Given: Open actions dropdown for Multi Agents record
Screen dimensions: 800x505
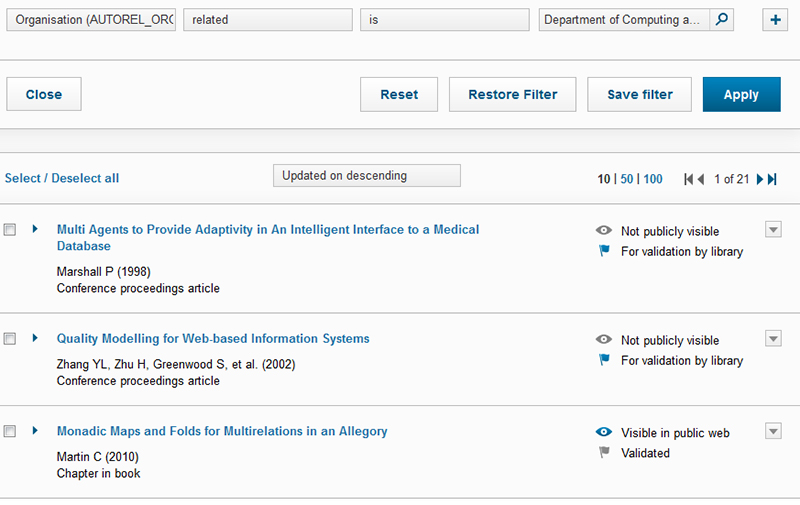Looking at the screenshot, I should (772, 230).
